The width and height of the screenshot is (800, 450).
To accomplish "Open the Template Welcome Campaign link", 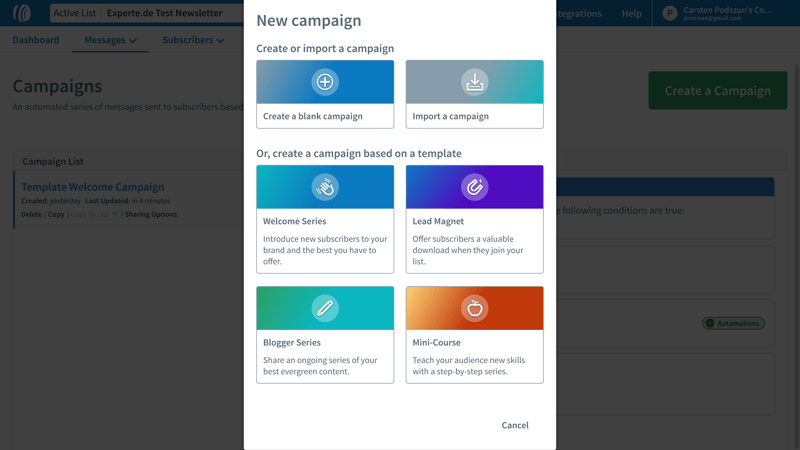I will pyautogui.click(x=93, y=187).
